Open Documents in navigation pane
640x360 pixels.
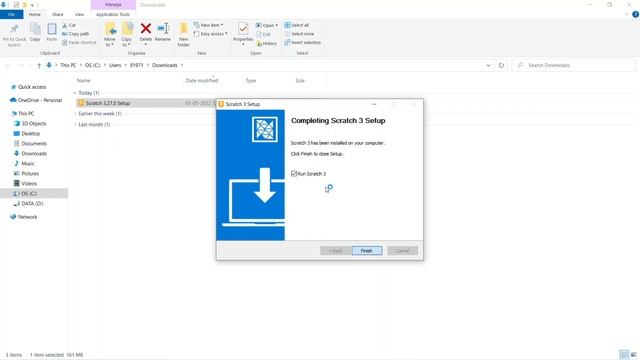pos(34,144)
